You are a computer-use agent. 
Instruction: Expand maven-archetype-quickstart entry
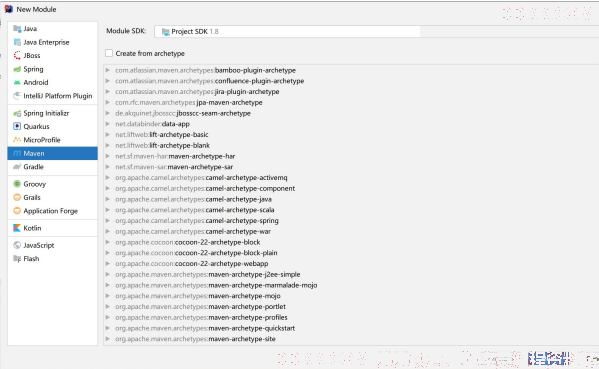pos(108,328)
